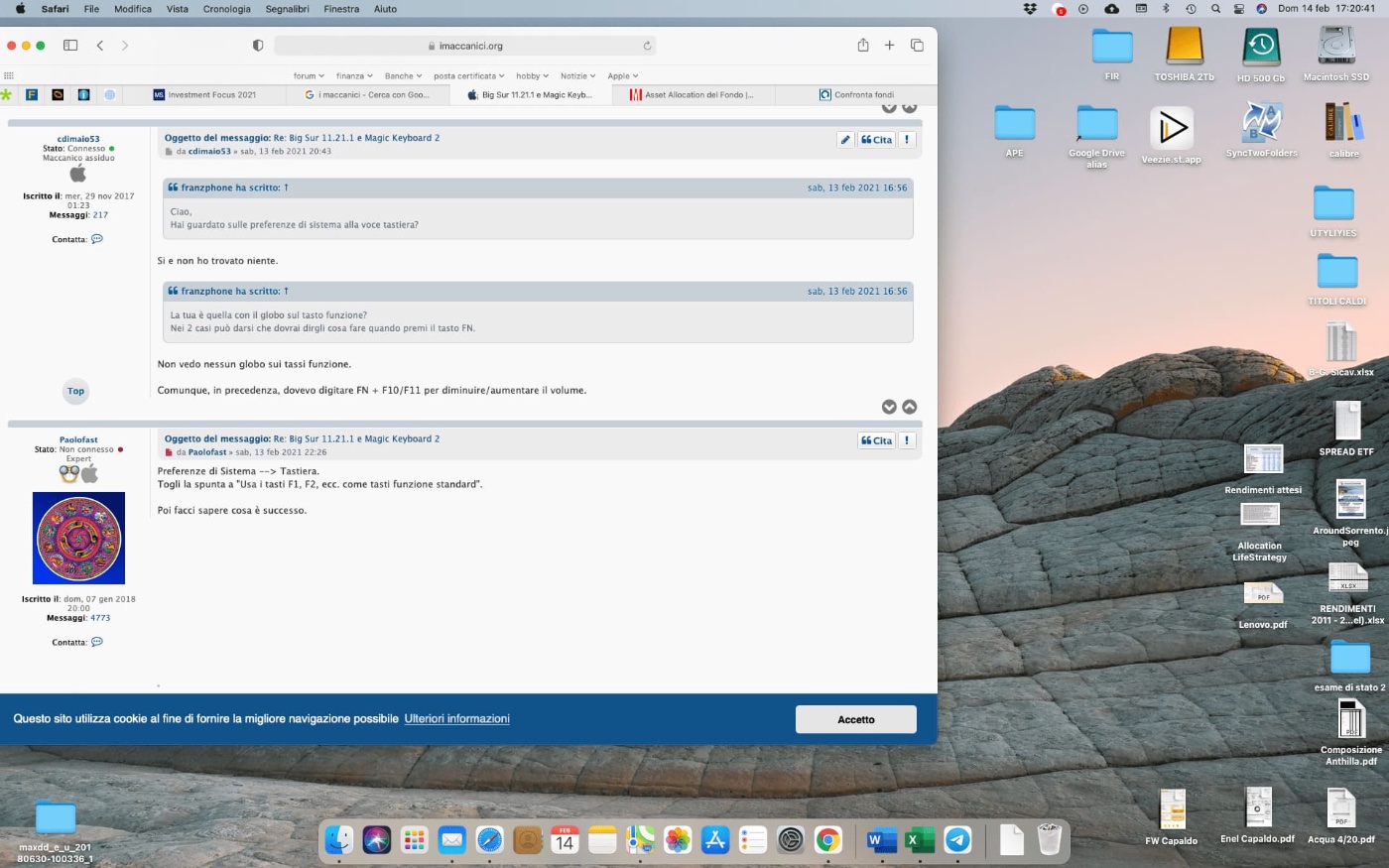Show the Safari sidebar
The height and width of the screenshot is (868, 1389).
click(x=70, y=46)
